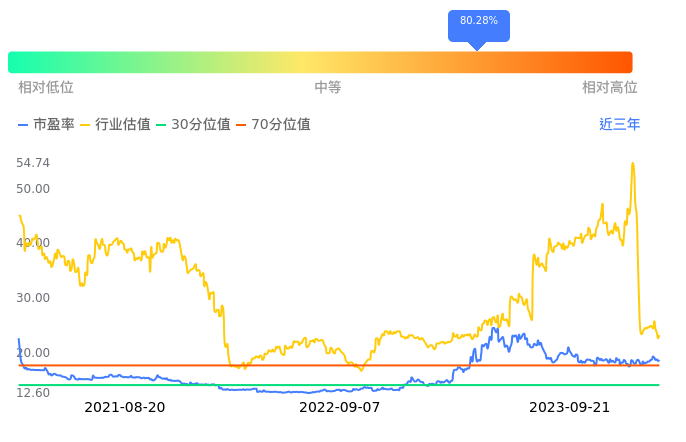Click the green-to-orange valuation gradient bar
686x442 pixels.
pyautogui.click(x=320, y=62)
